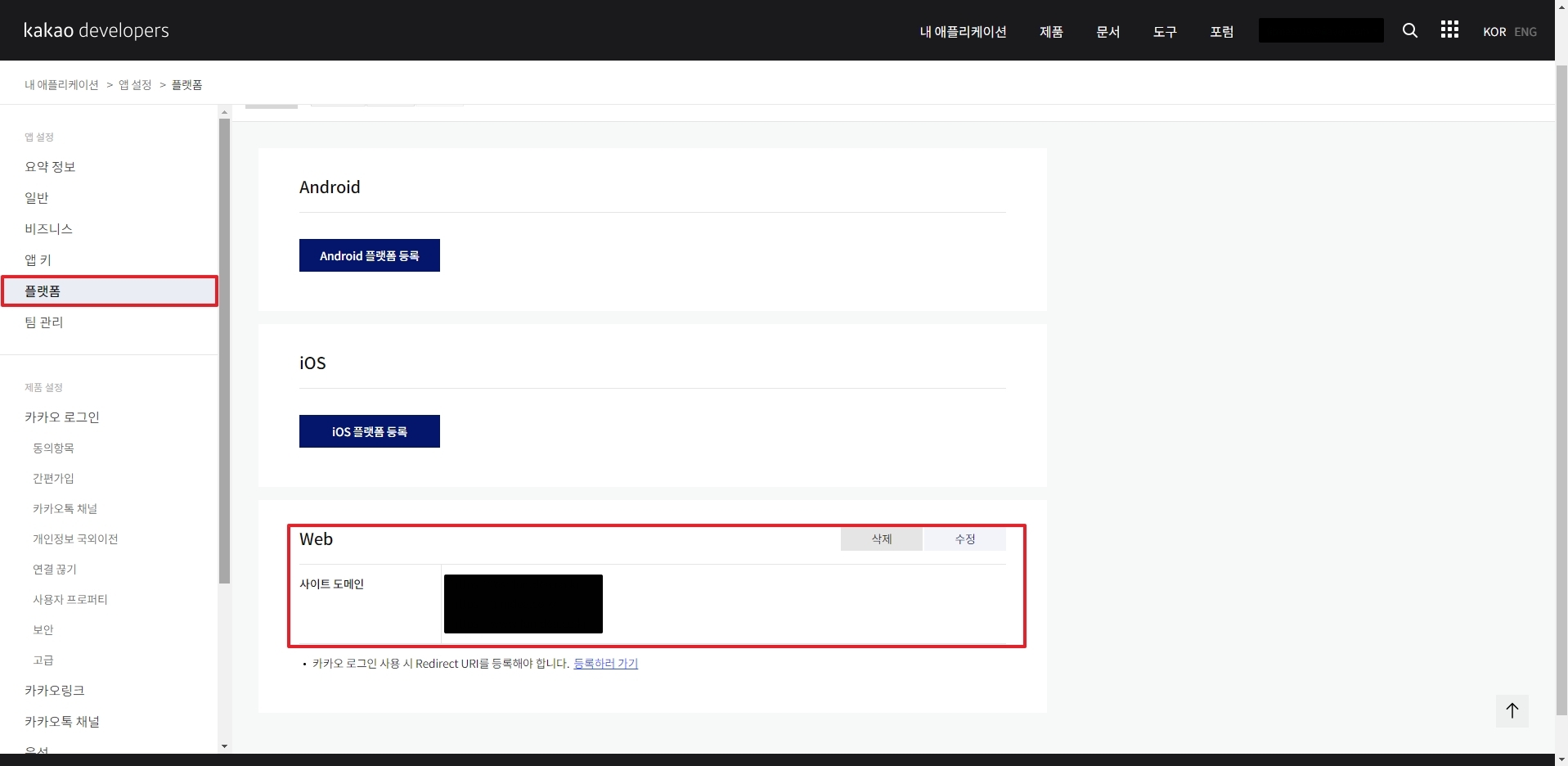Click the iOS section heading
The image size is (1568, 766).
[312, 363]
